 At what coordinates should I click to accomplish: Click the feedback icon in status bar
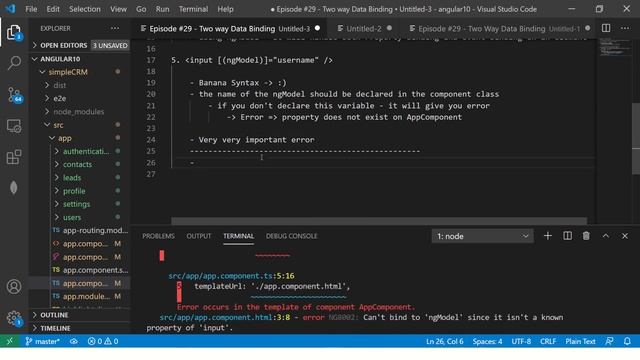(609, 341)
